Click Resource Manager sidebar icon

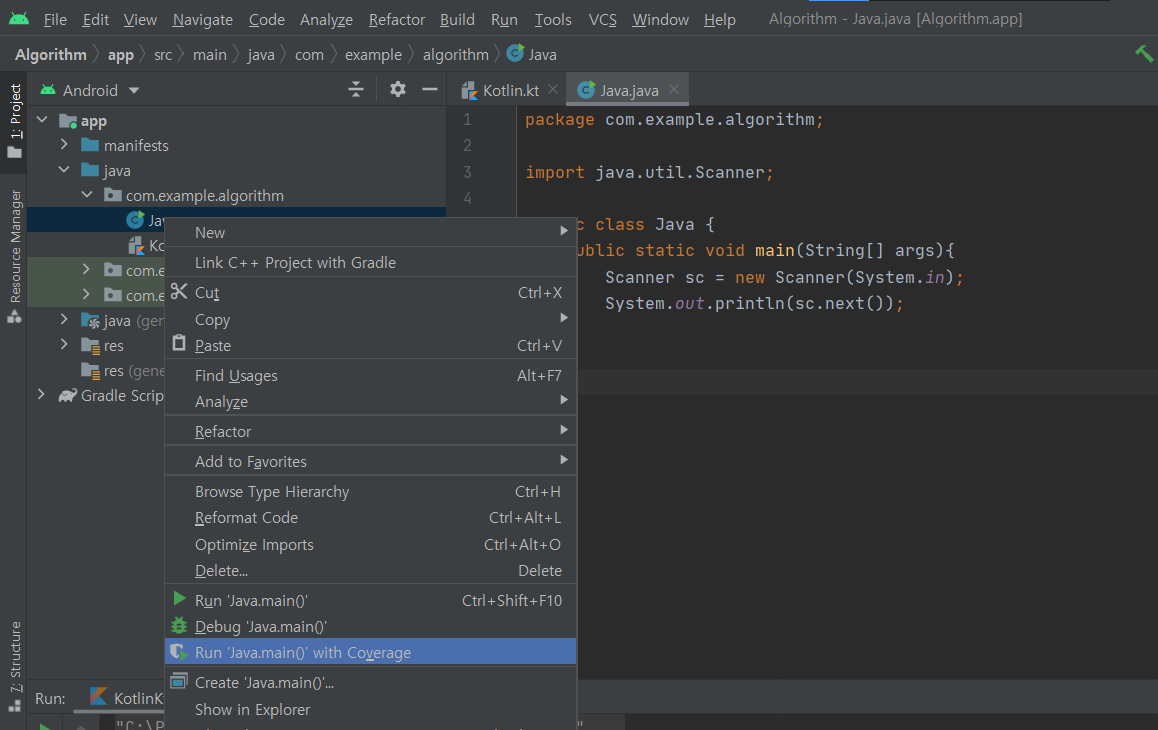[14, 316]
